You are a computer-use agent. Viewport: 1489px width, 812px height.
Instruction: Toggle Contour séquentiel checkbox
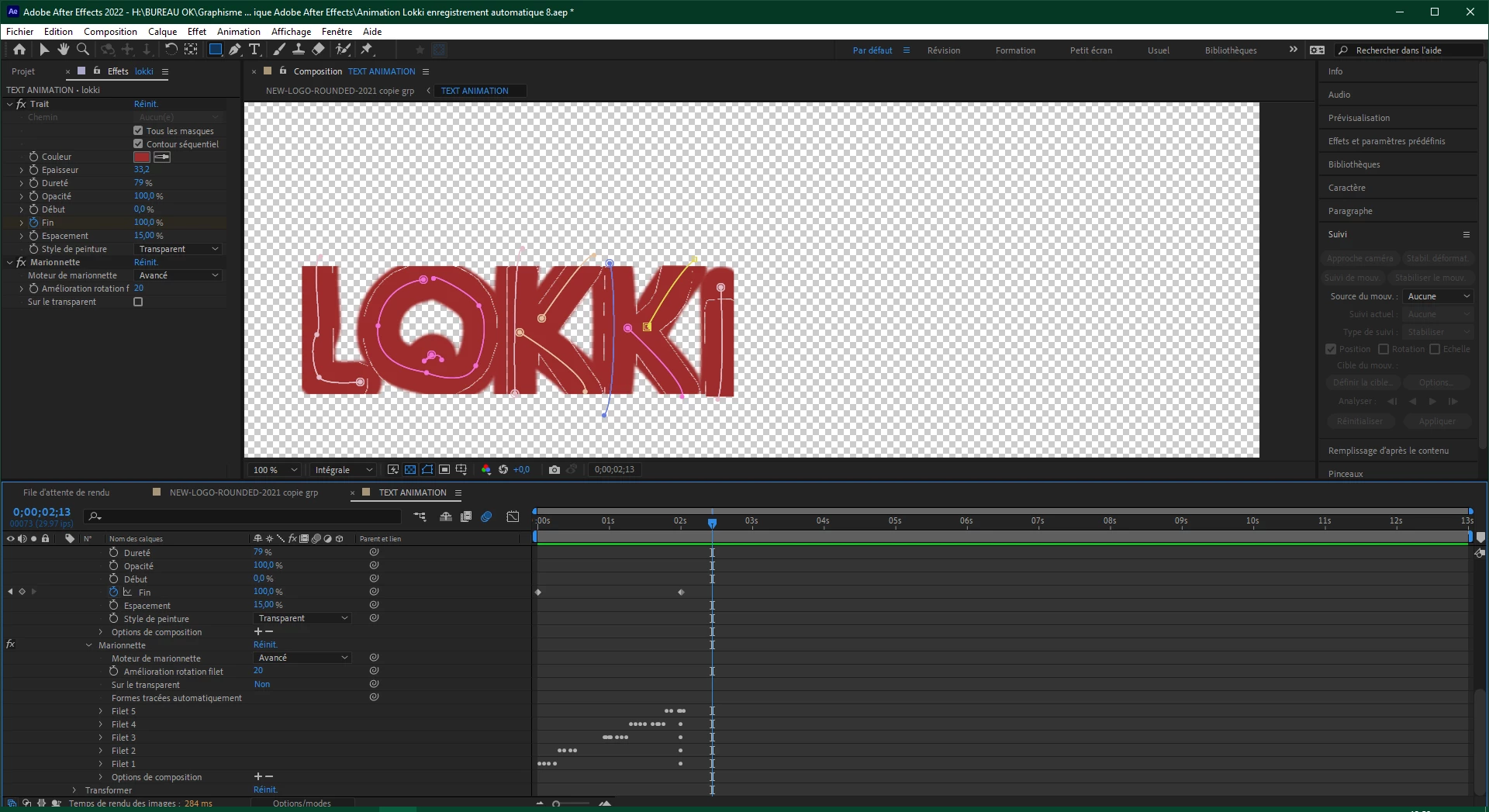click(138, 143)
